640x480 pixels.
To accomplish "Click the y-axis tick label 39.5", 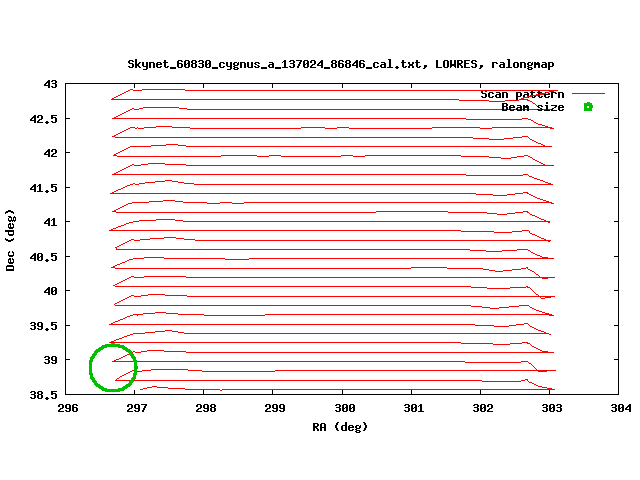I will (x=44, y=326).
